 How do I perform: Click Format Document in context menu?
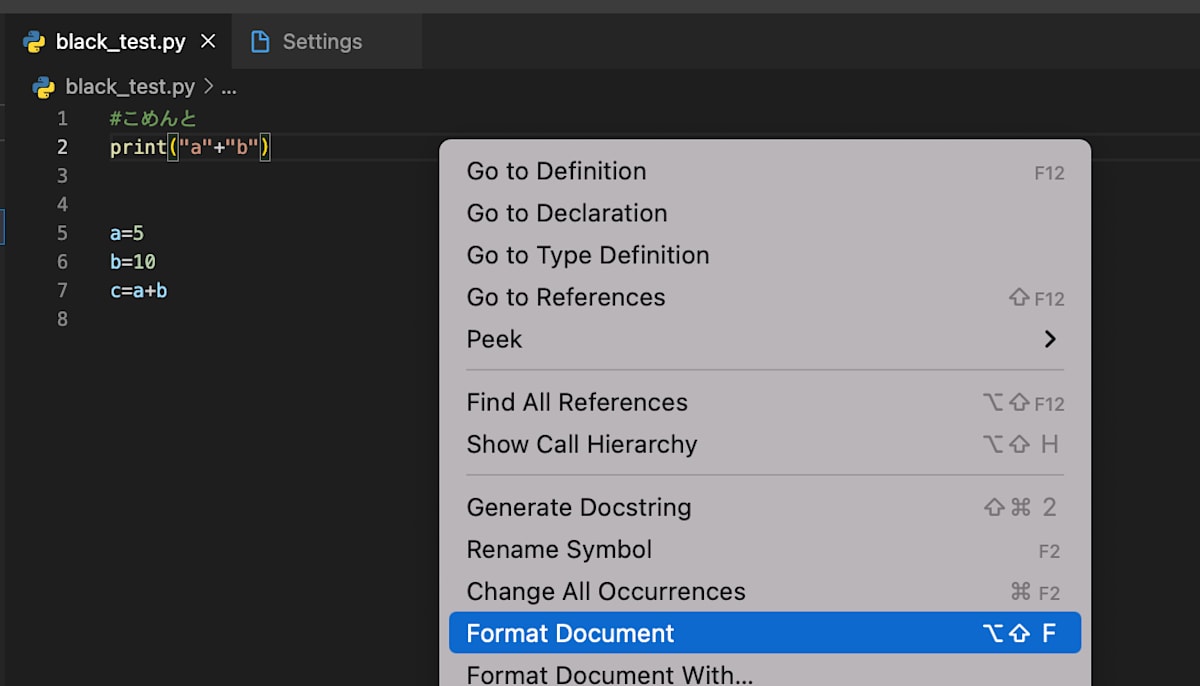pyautogui.click(x=765, y=633)
